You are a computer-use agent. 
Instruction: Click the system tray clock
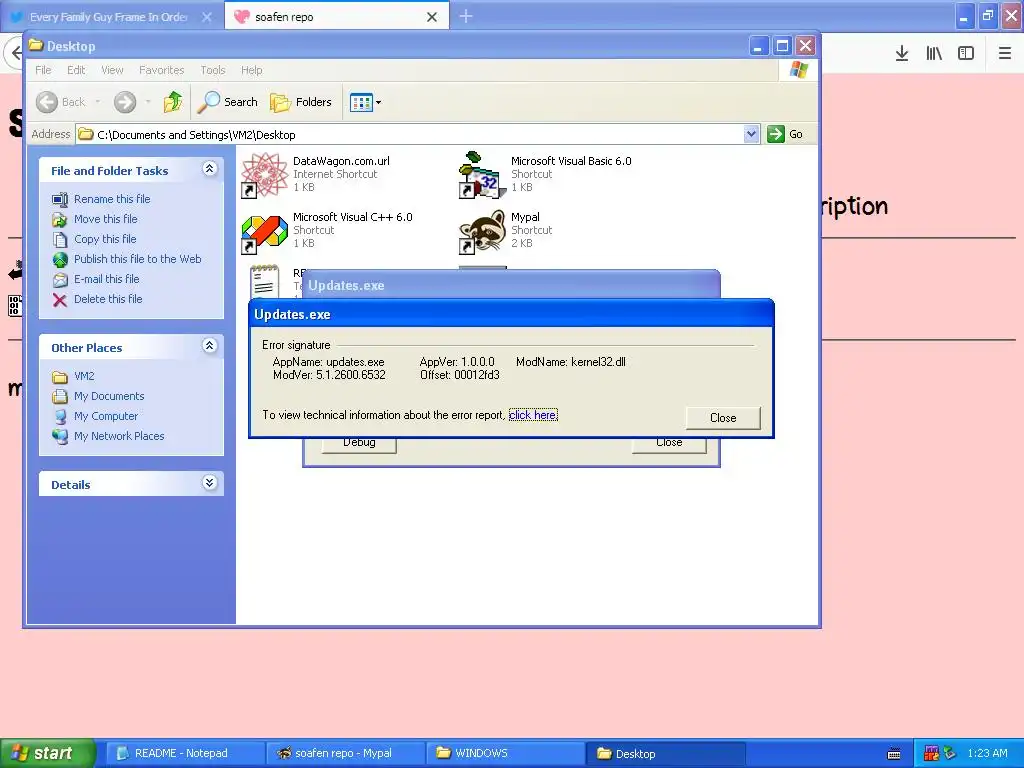pyautogui.click(x=987, y=754)
